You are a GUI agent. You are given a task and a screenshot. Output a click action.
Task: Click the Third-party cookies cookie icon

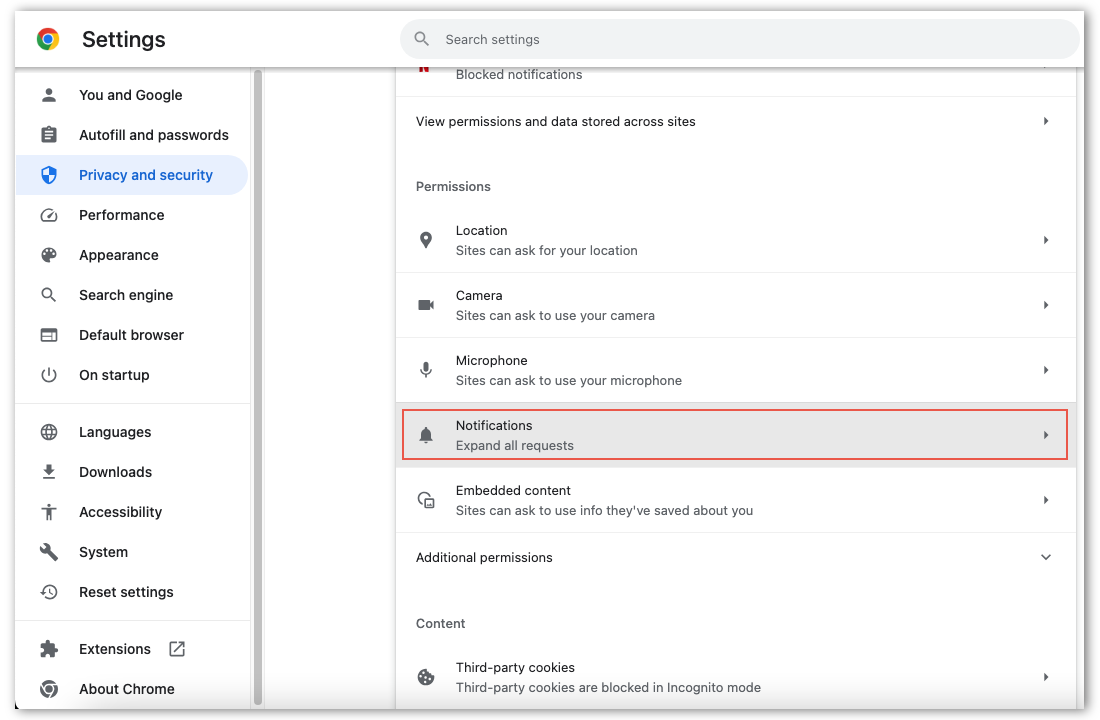[x=426, y=676]
